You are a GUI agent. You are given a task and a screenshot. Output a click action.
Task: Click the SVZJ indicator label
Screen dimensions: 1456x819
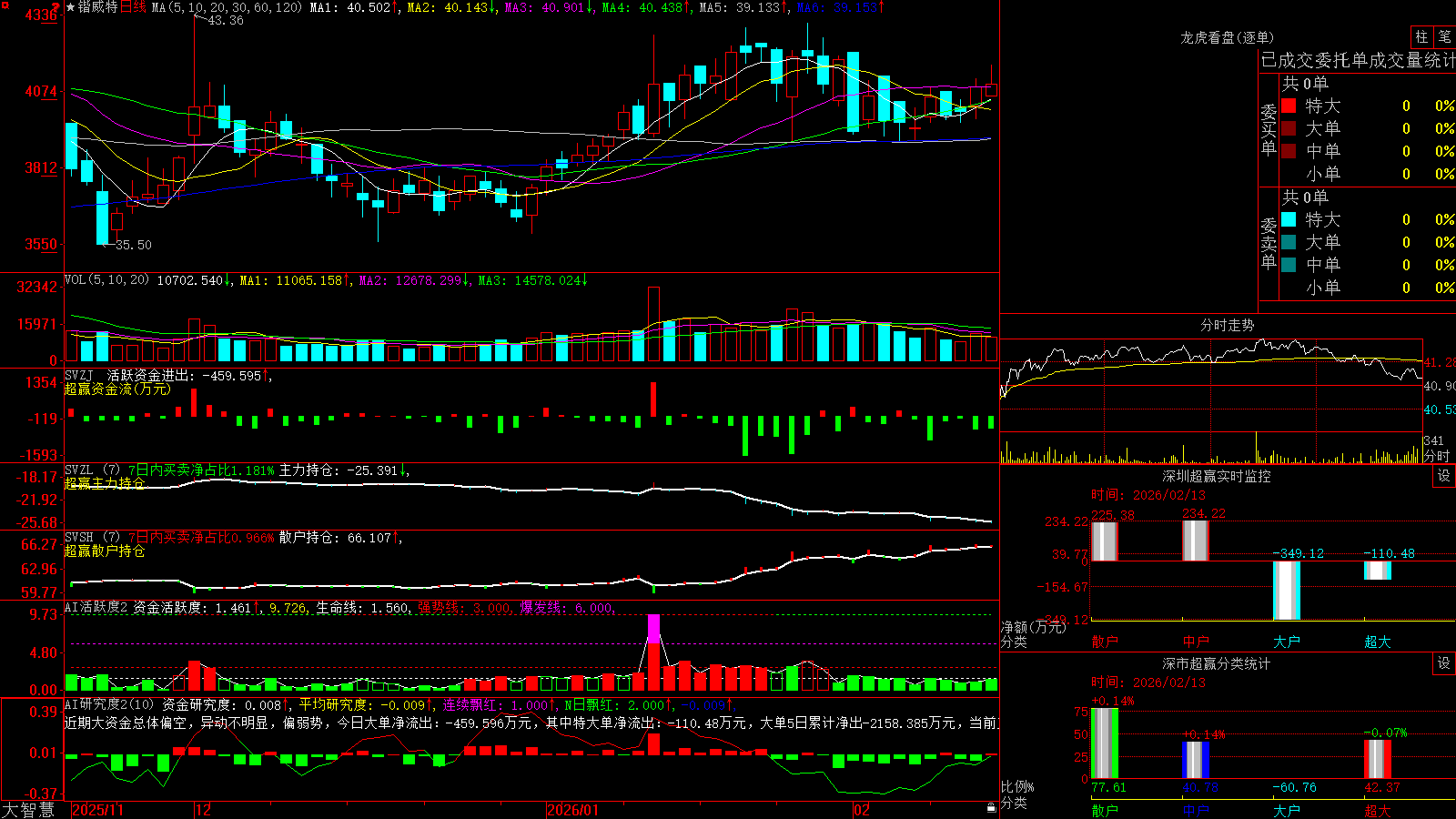coord(79,375)
